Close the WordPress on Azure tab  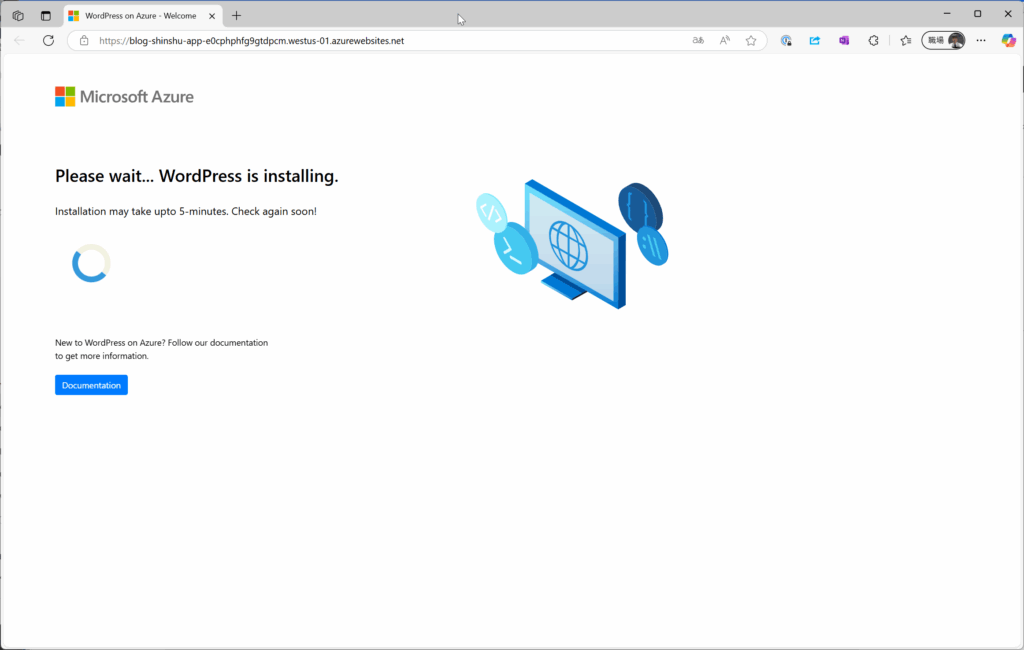tap(212, 16)
